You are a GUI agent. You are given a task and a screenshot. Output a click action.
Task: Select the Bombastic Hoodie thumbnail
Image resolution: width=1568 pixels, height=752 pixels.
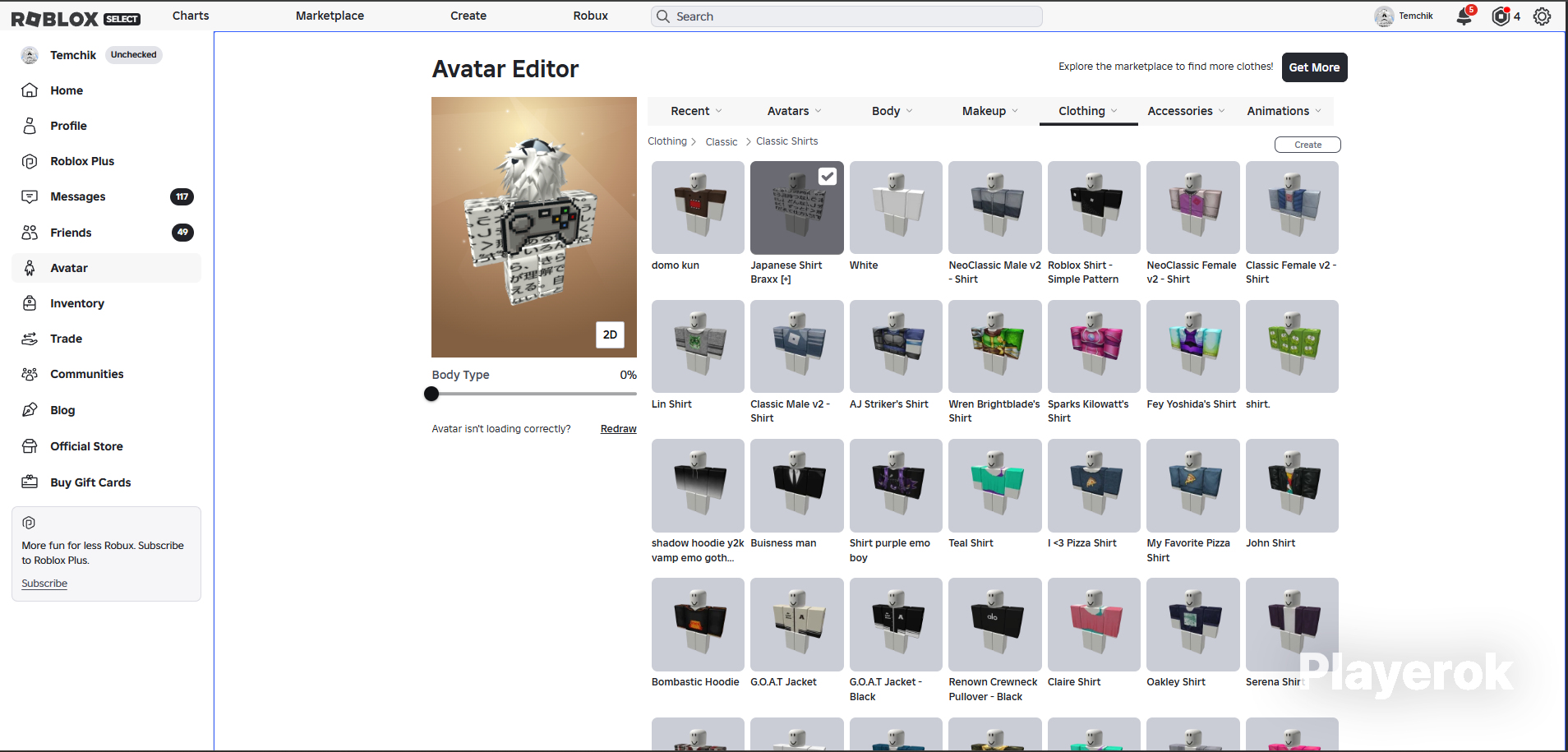coord(698,624)
